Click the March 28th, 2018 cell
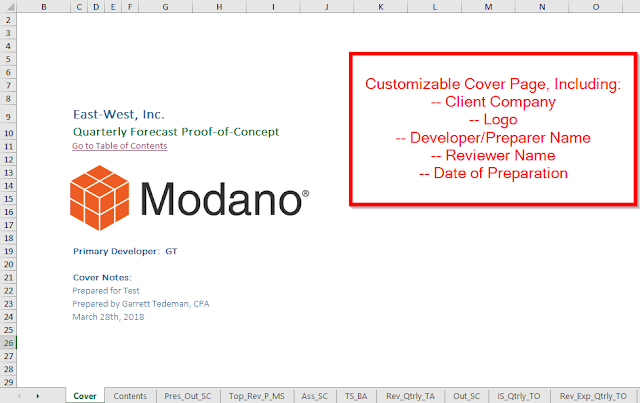The height and width of the screenshot is (403, 640). [x=108, y=317]
